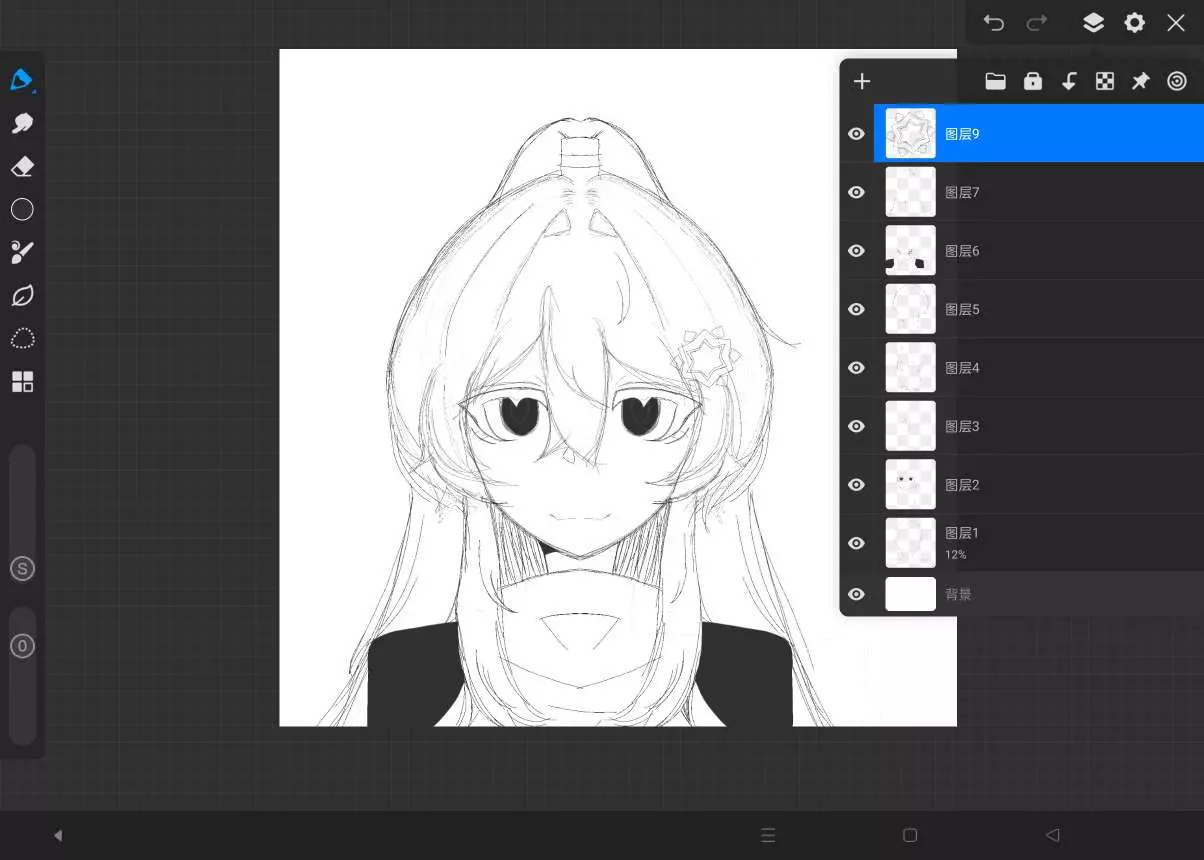Click the 12% opacity value of 图层1

pyautogui.click(x=955, y=554)
